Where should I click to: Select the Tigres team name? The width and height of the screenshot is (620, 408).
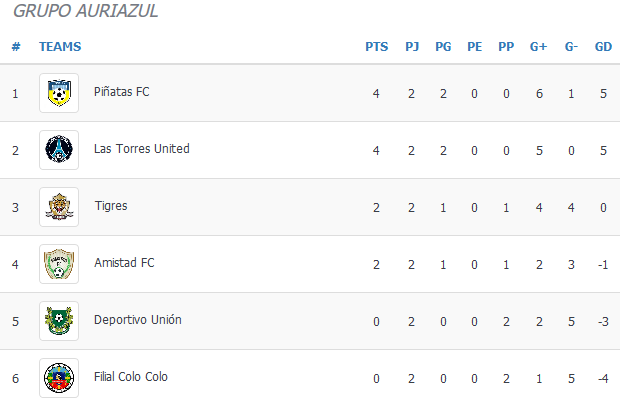click(111, 206)
